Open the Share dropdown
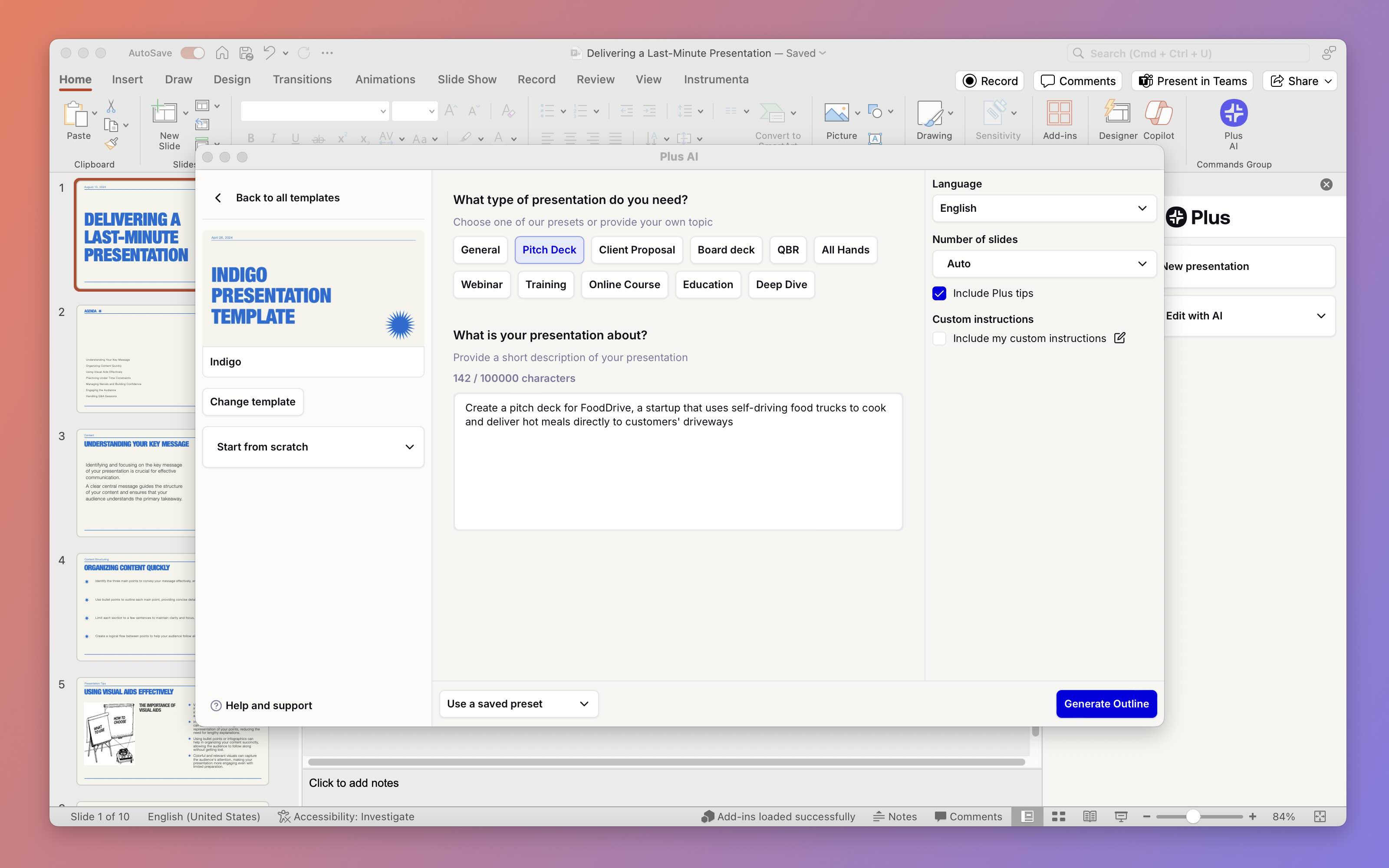 (x=1300, y=81)
